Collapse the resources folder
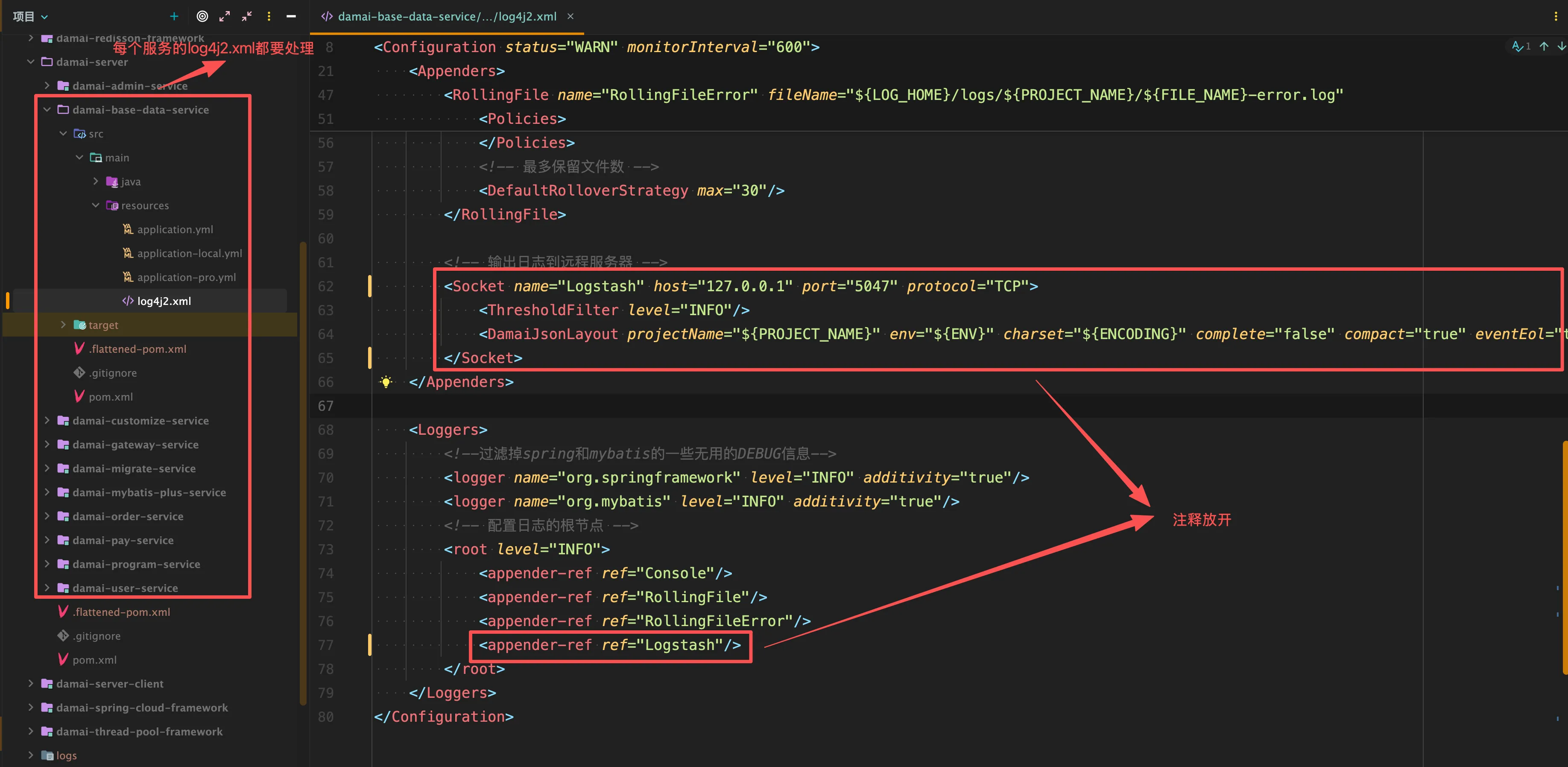The image size is (1568, 767). pyautogui.click(x=96, y=206)
